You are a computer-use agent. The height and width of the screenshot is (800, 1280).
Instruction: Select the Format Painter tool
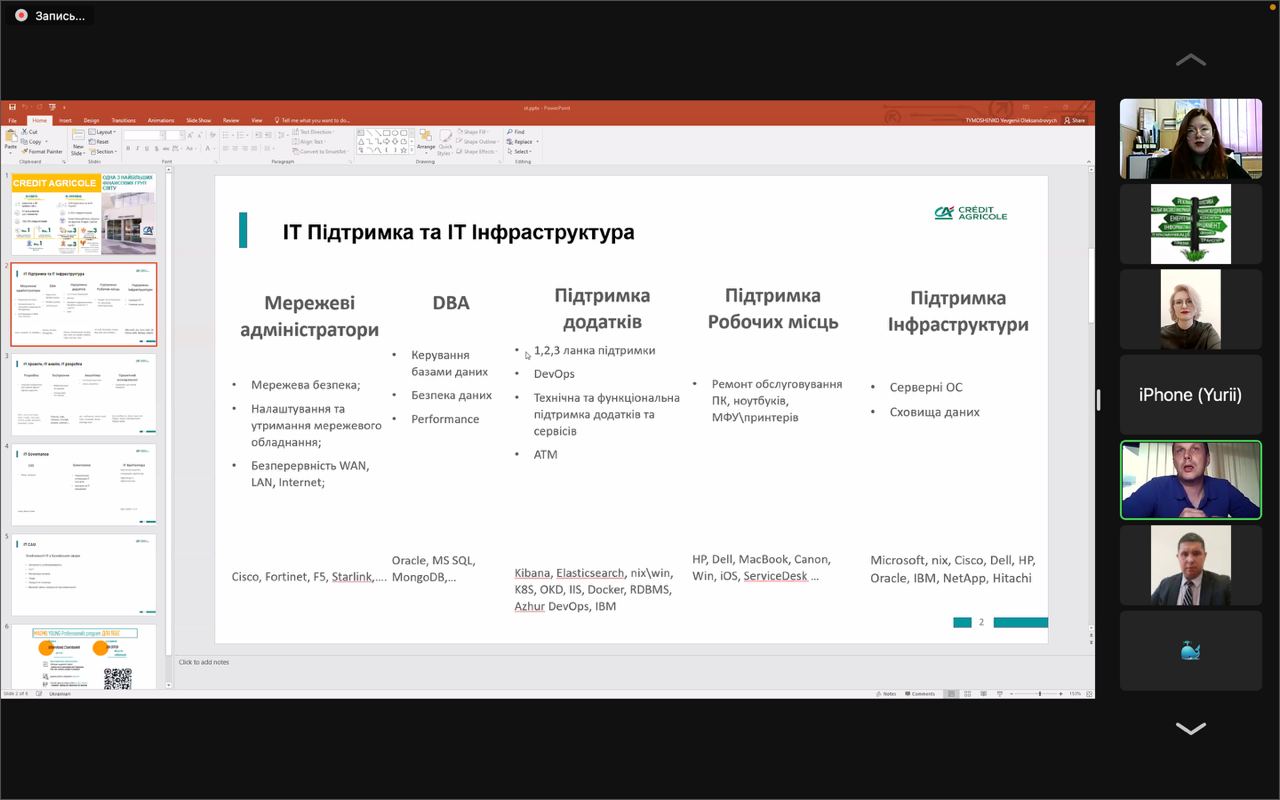tap(42, 152)
